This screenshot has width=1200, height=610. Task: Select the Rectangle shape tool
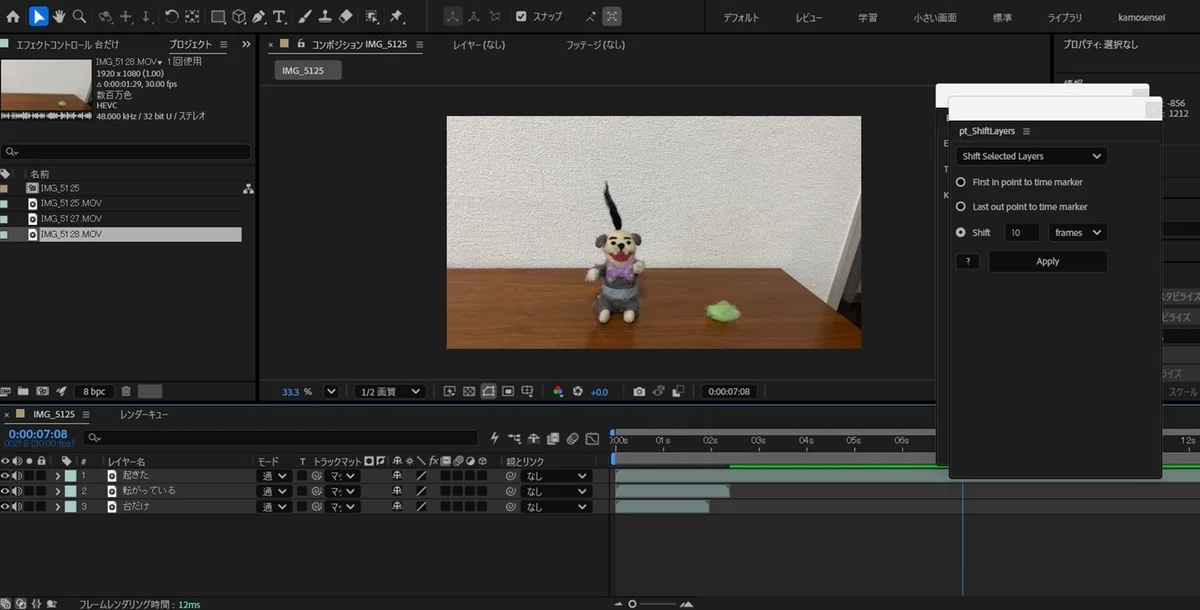217,16
